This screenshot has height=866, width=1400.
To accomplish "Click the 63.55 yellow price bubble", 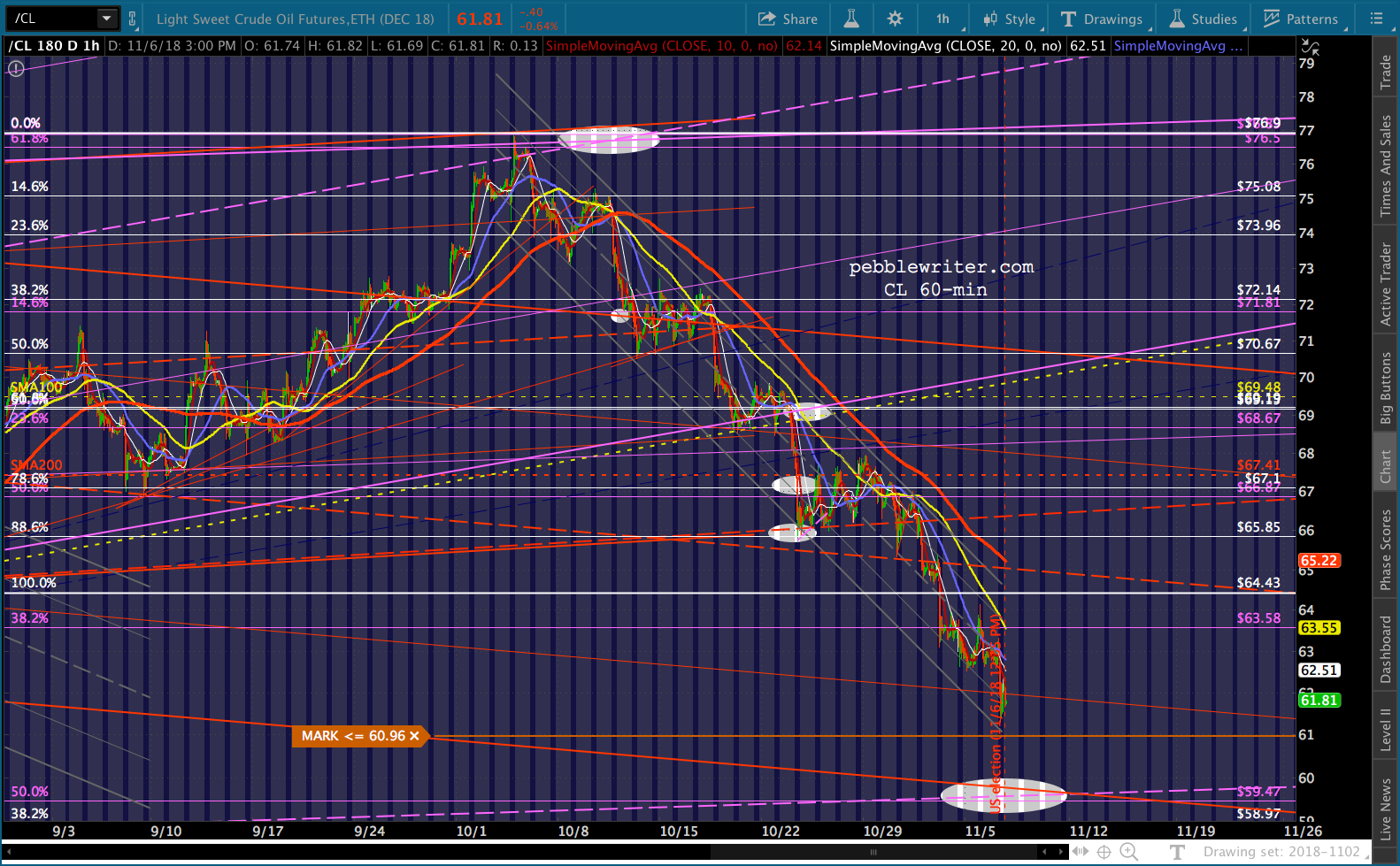I will [1319, 628].
